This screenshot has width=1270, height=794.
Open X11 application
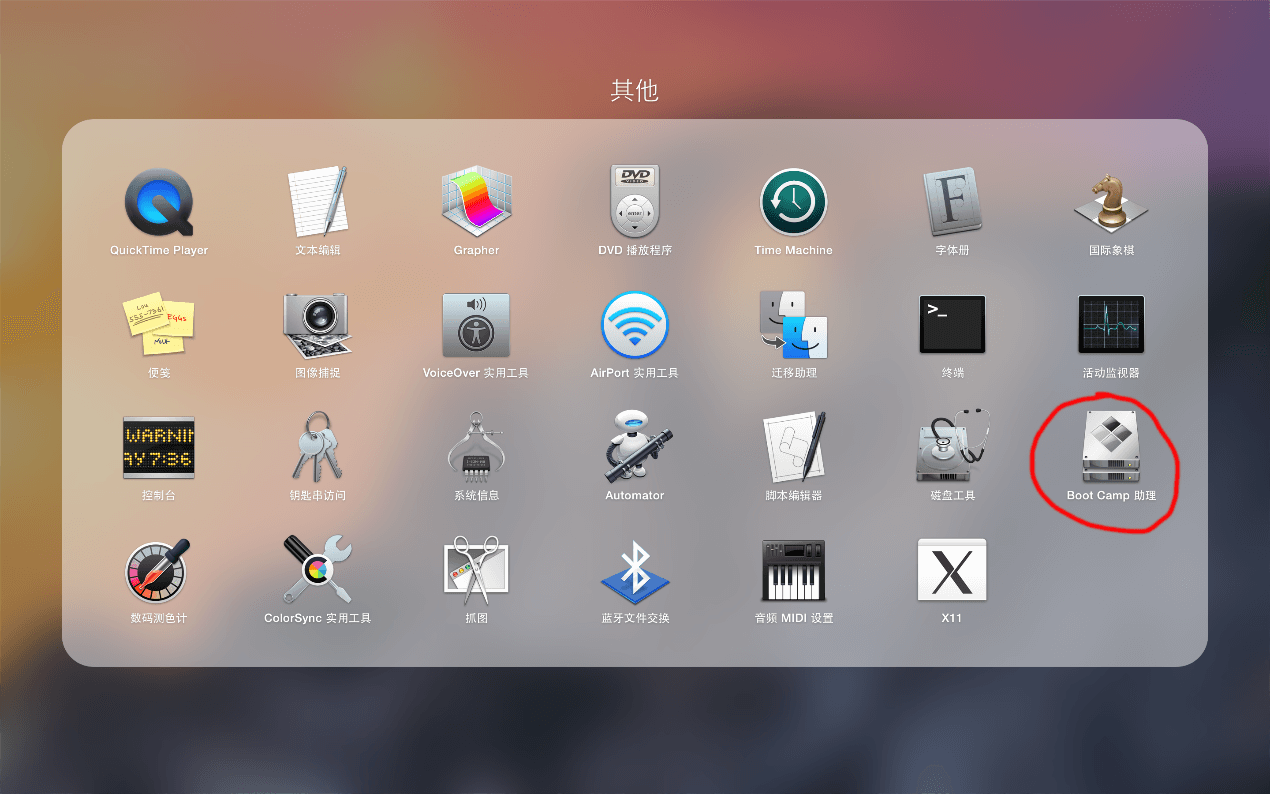click(952, 569)
